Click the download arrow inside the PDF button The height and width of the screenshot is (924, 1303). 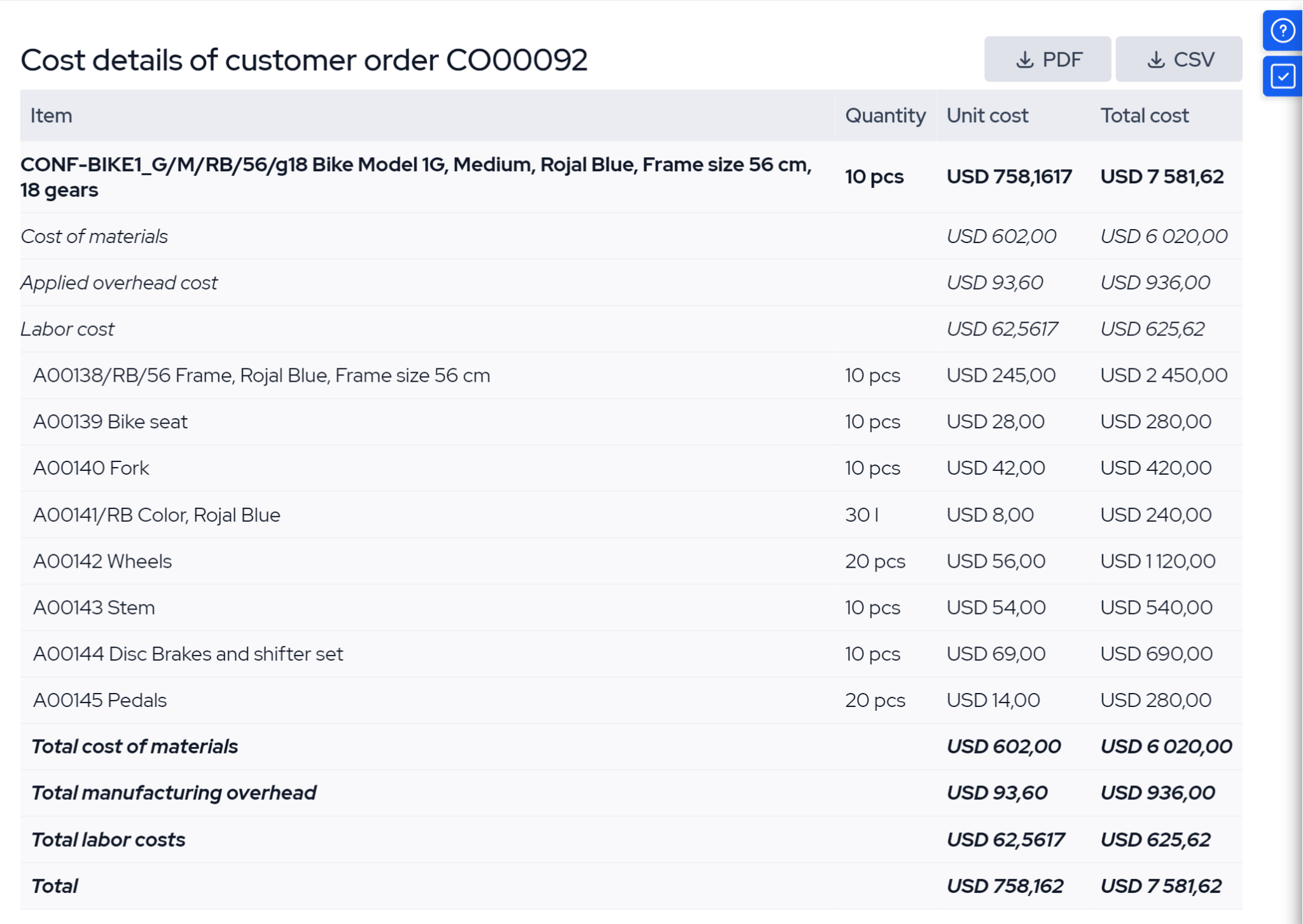(1024, 59)
